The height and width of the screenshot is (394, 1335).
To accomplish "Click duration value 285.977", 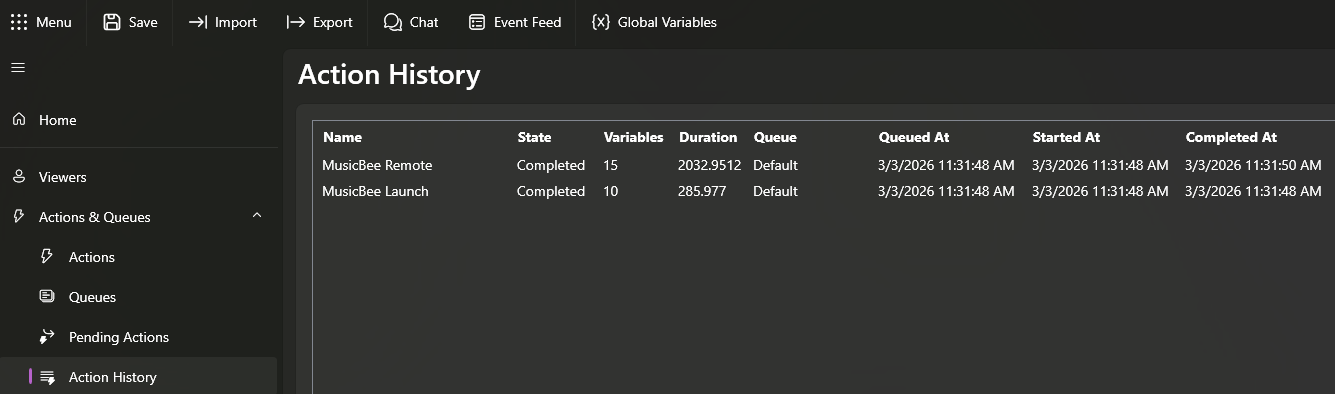I will [702, 191].
